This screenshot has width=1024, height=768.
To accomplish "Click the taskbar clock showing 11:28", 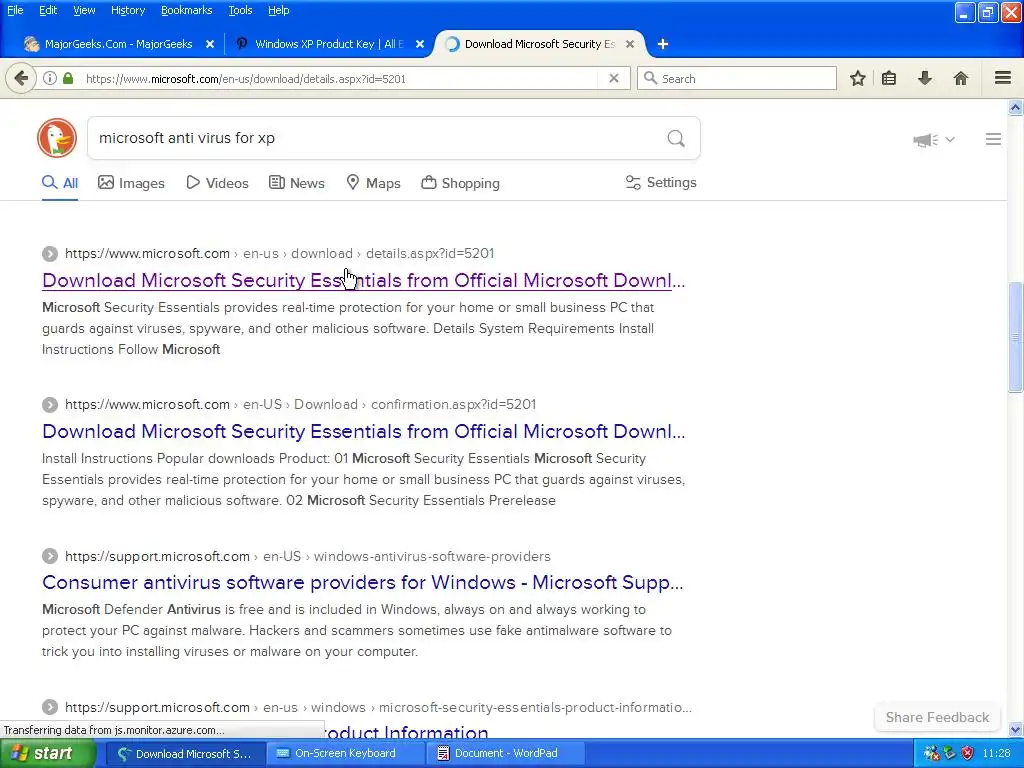I will pyautogui.click(x=997, y=754).
